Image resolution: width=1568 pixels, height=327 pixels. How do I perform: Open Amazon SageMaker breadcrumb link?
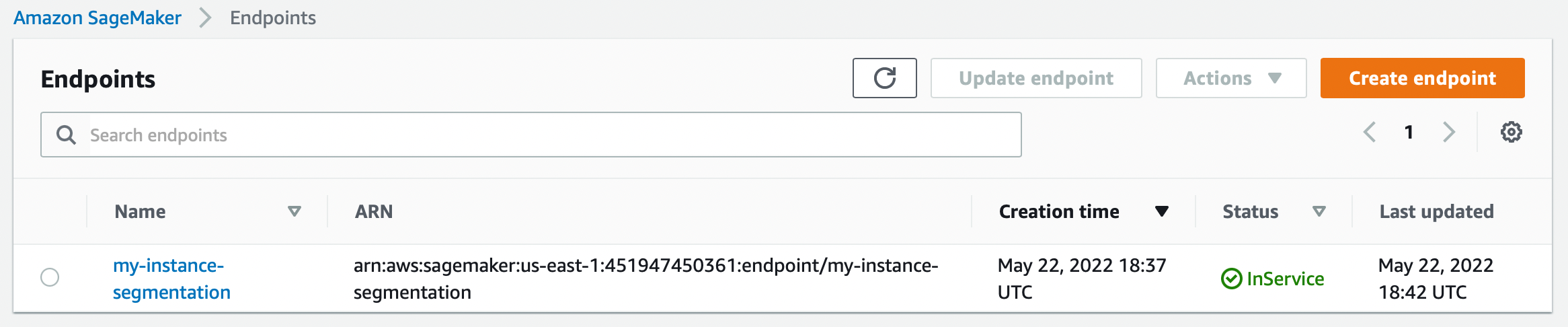(x=97, y=17)
